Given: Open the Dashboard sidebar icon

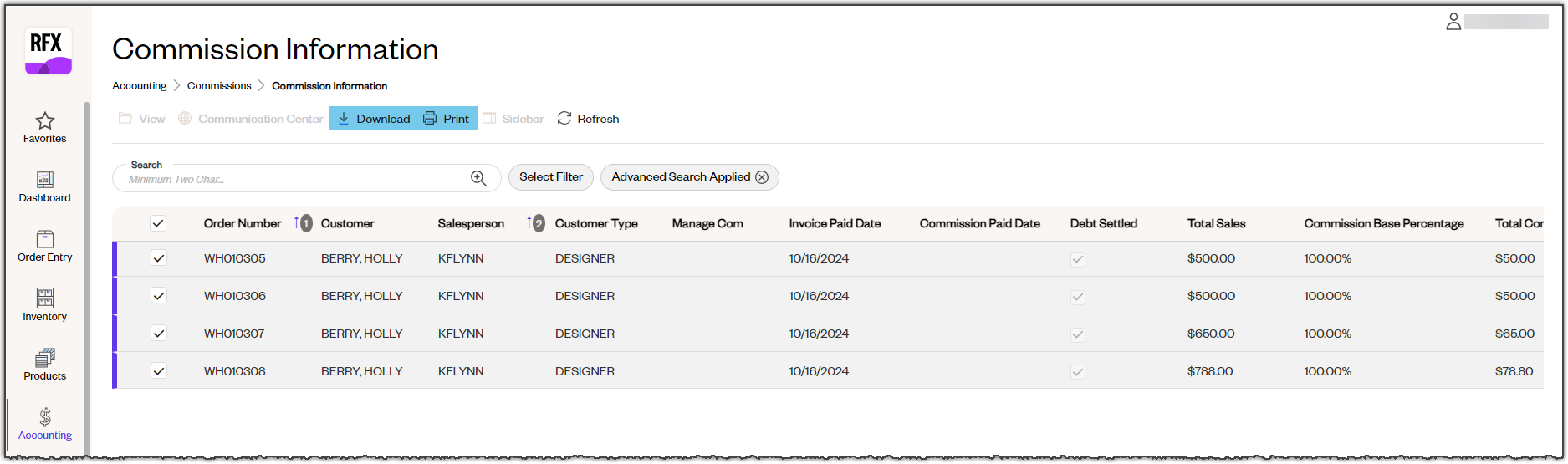Looking at the screenshot, I should pyautogui.click(x=45, y=180).
